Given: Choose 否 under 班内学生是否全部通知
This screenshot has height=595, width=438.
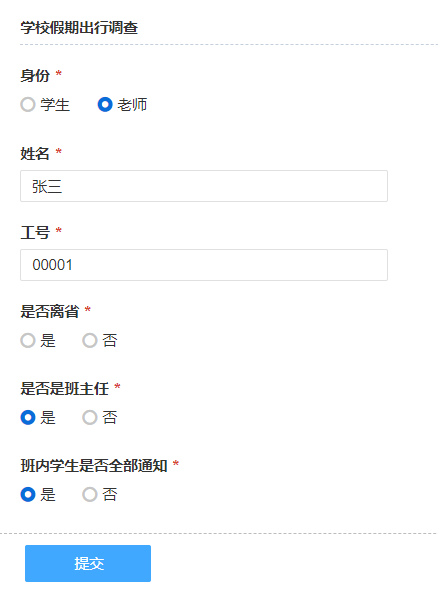Looking at the screenshot, I should pos(90,494).
